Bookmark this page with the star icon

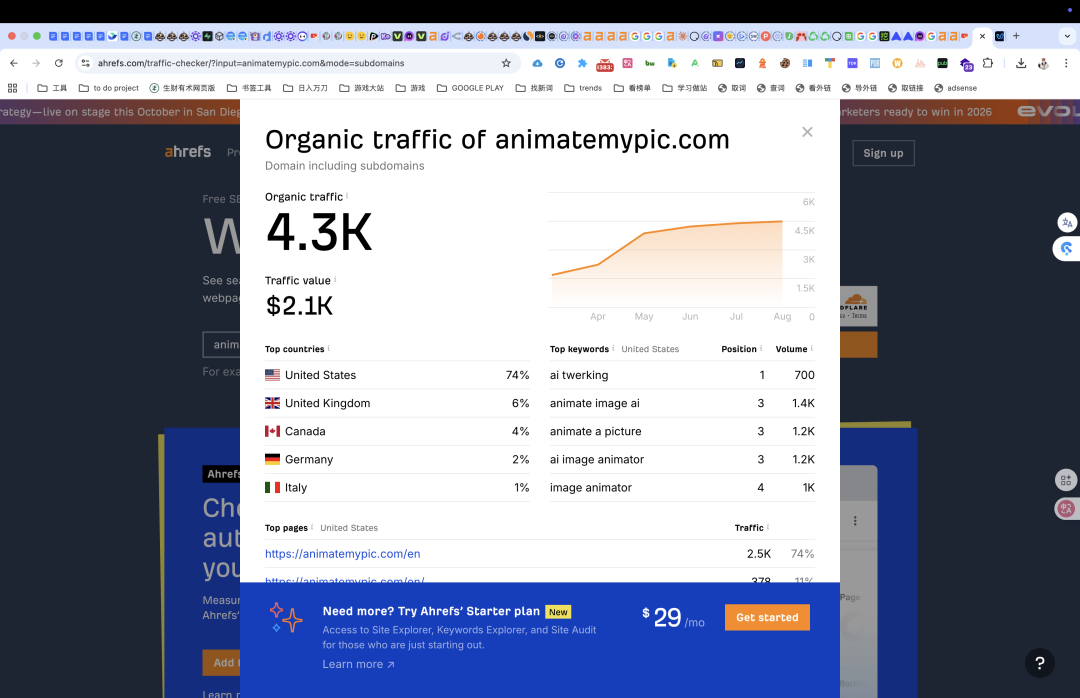tap(506, 63)
